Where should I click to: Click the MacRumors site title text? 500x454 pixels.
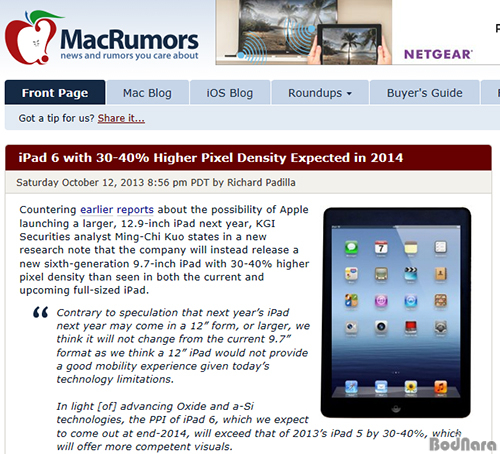[129, 40]
